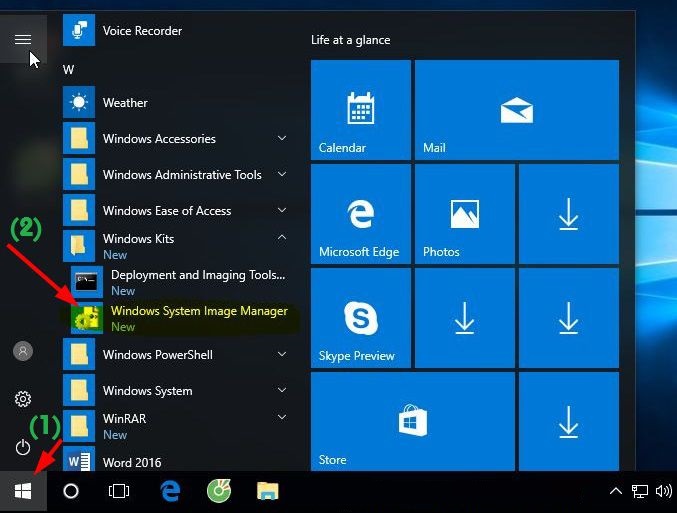Select Windows System Image Manager label
This screenshot has height=513, width=677.
(199, 311)
